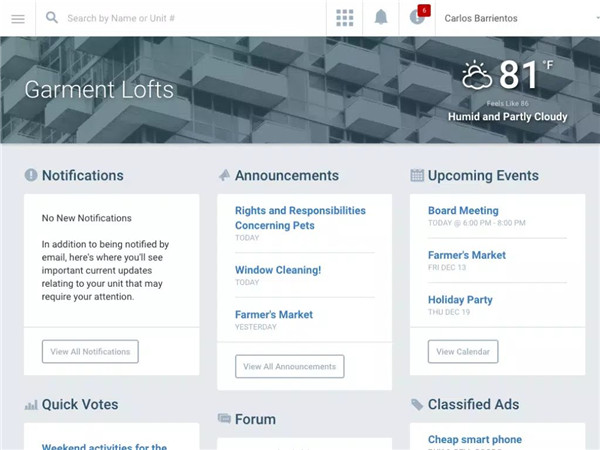Click the notification bell icon
This screenshot has width=600, height=450.
(x=381, y=18)
